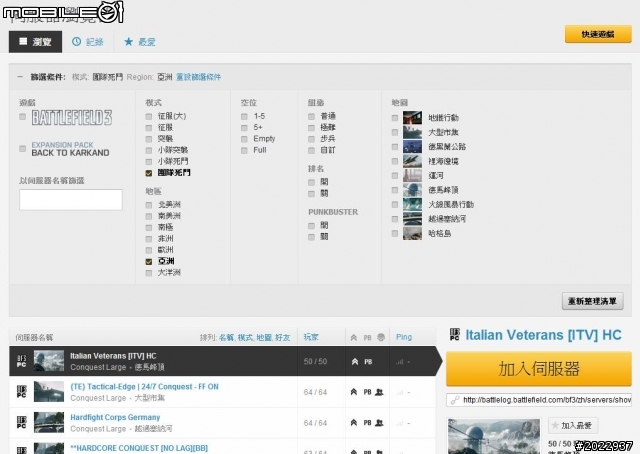Check the PunkBuster 開 on checkbox
Viewport: 640px width, 454px height.
tap(311, 225)
